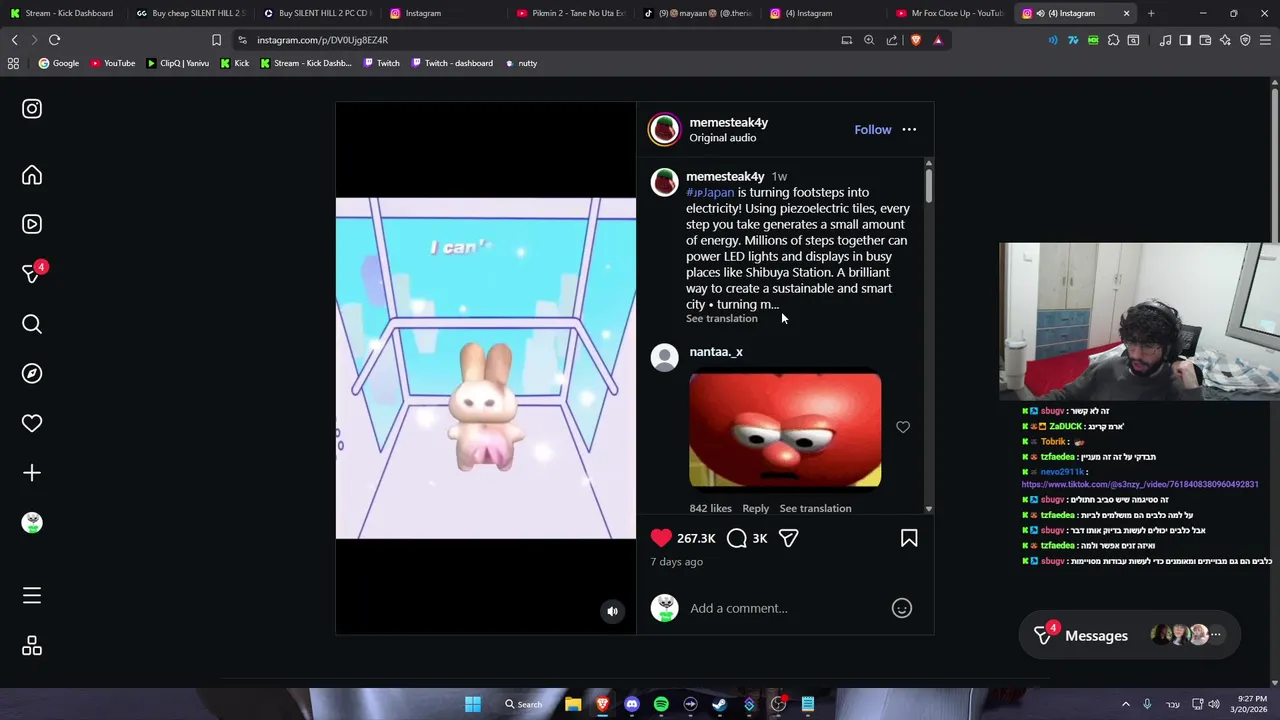Open Spotify from the taskbar
Viewport: 1280px width, 720px height.
pyautogui.click(x=661, y=704)
